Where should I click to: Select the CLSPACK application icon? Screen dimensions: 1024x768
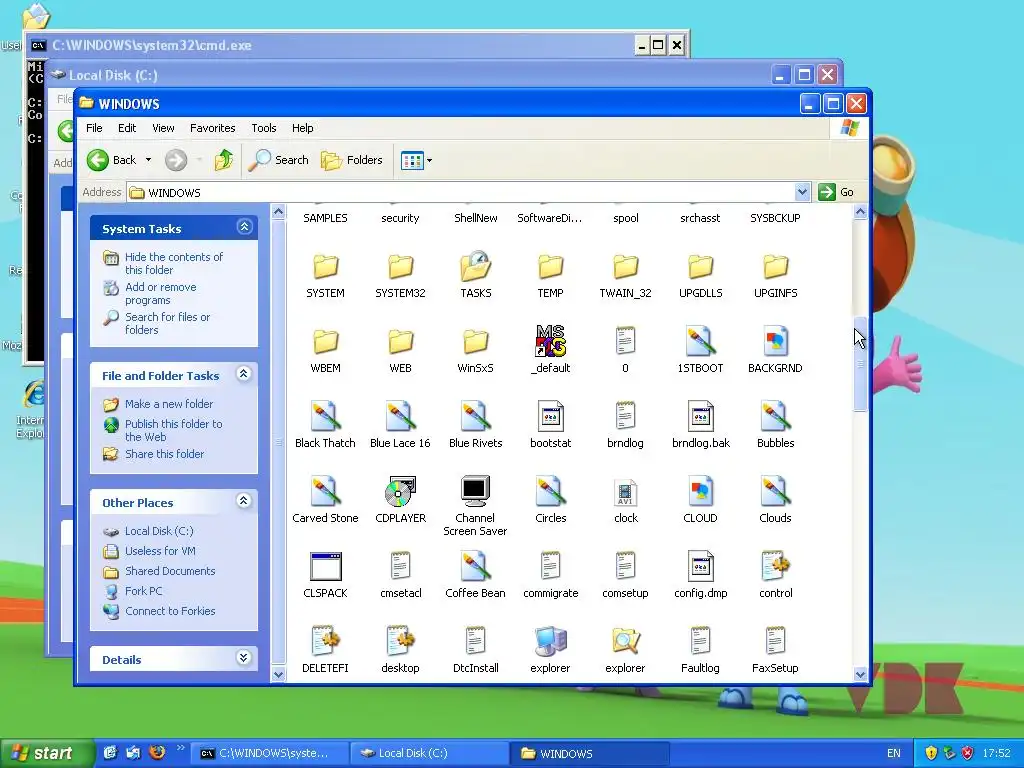[325, 567]
